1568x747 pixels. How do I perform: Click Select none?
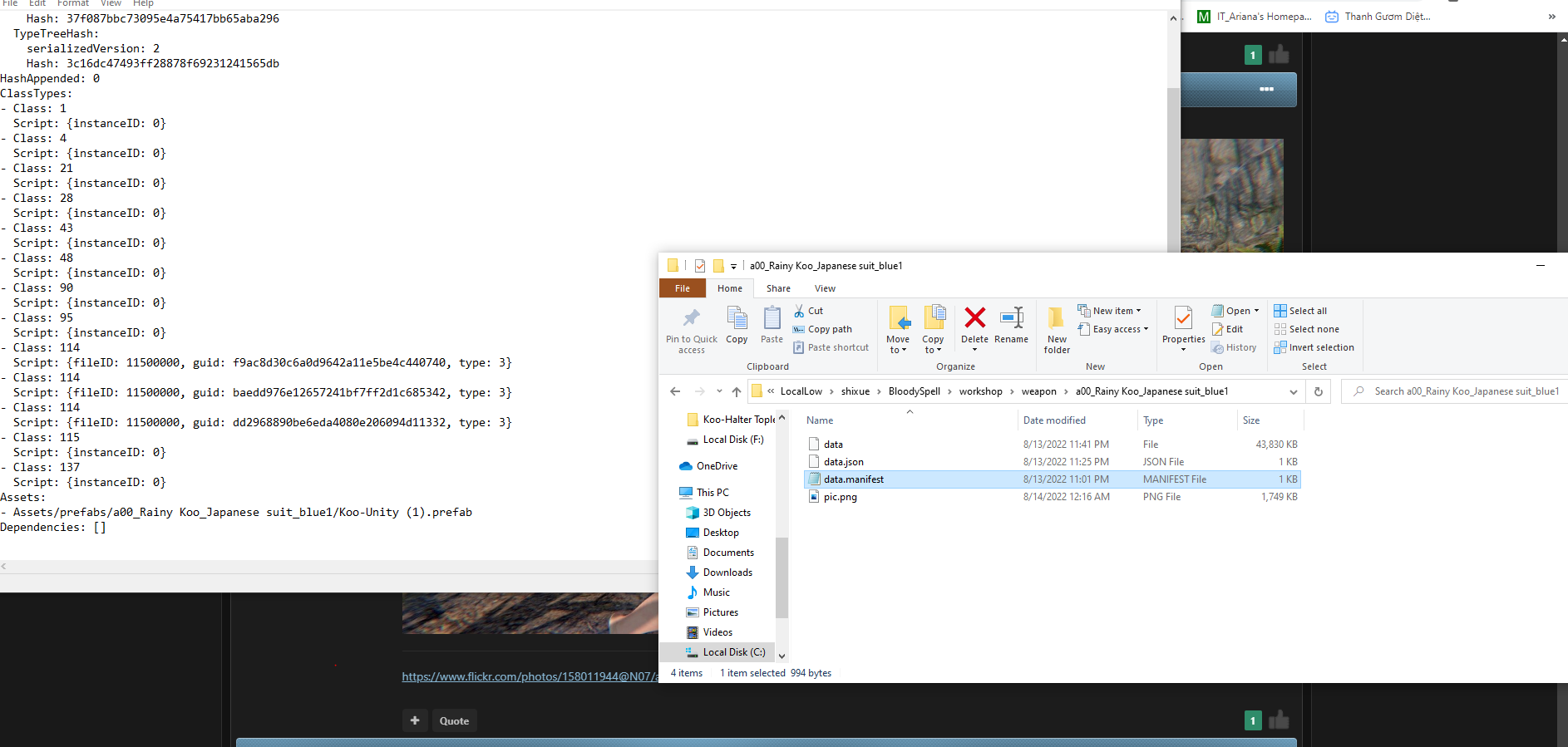(x=1306, y=329)
